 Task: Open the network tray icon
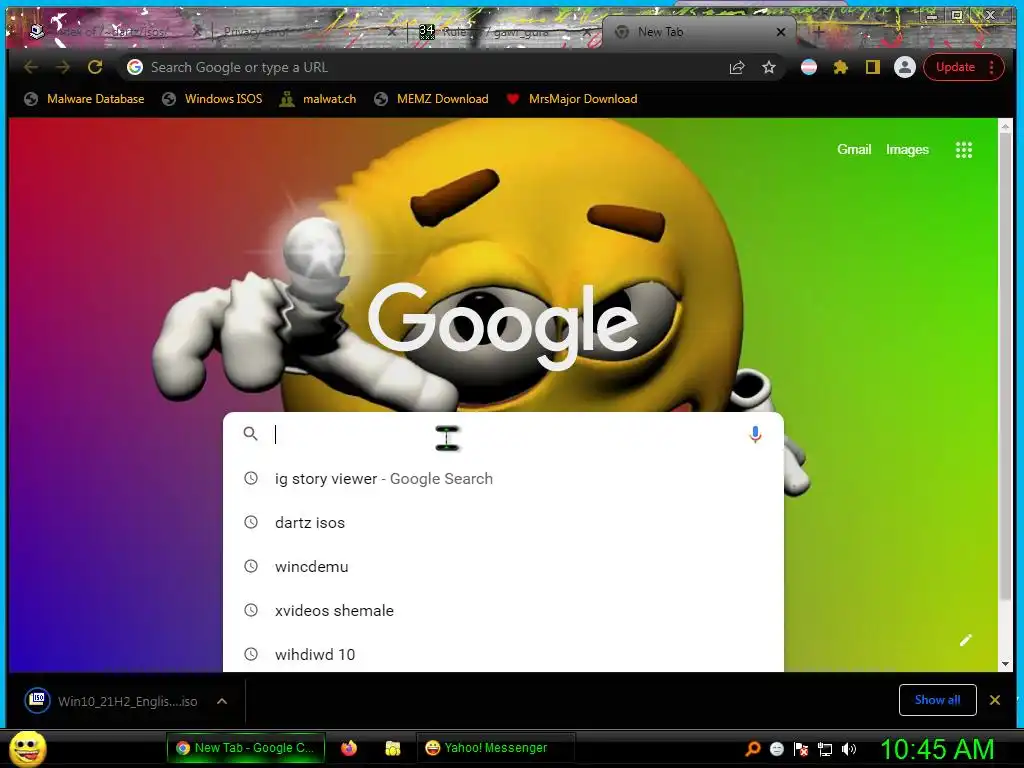tap(825, 749)
